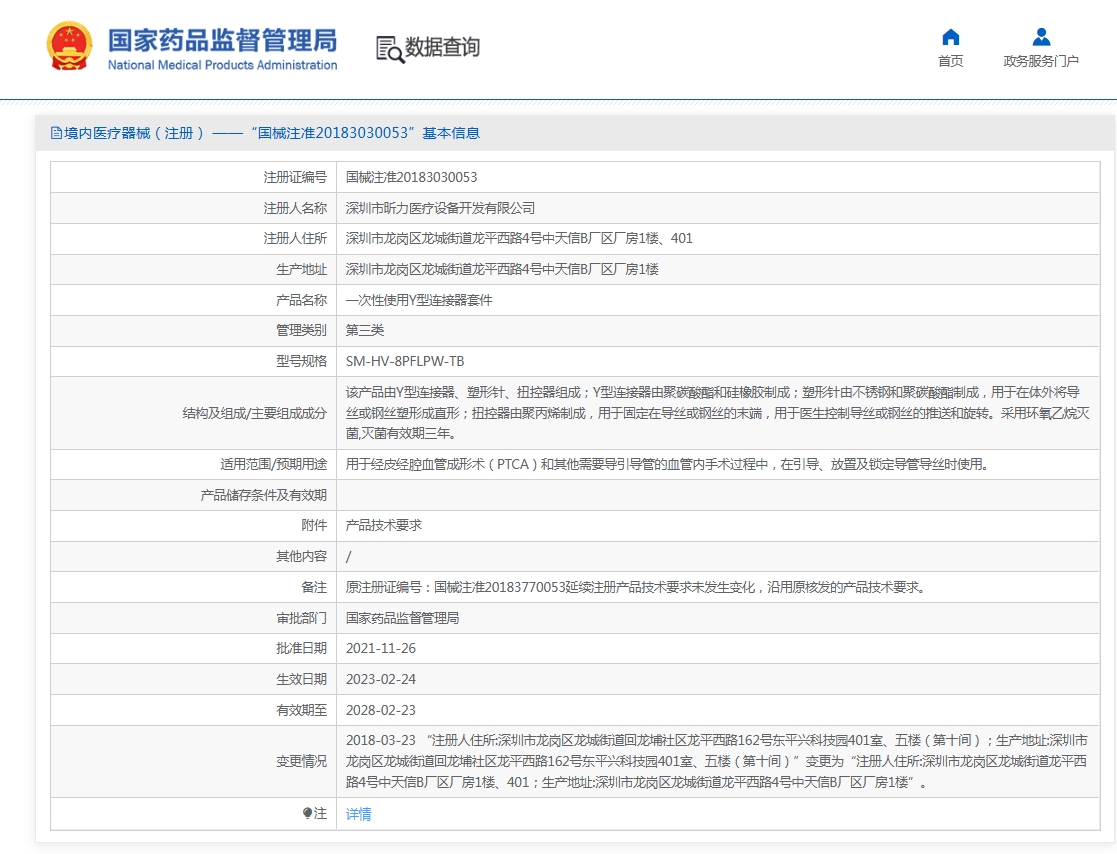Select the 适用范围 PTCA usage text
The image size is (1117, 854).
pos(667,464)
